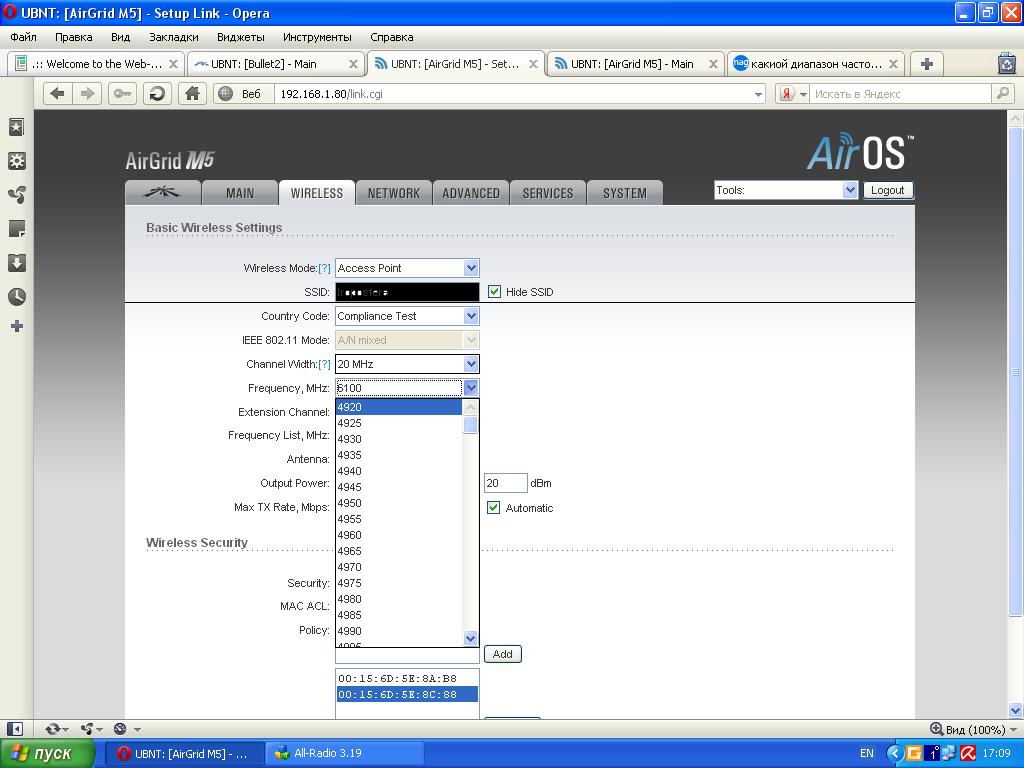This screenshot has height=768, width=1024.
Task: Expand the Wireless Mode dropdown
Action: (x=471, y=268)
